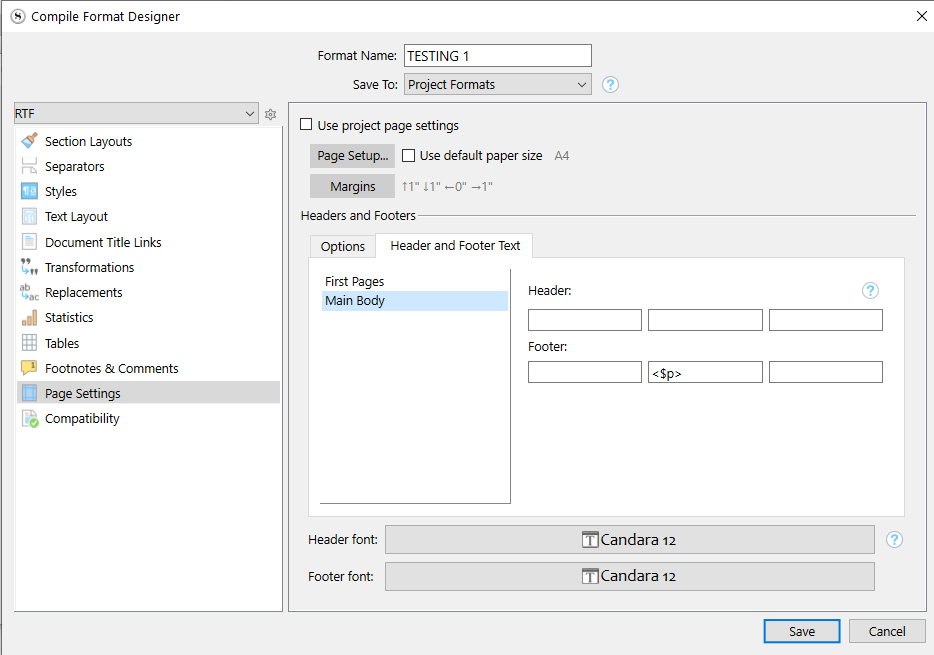Click the center footer field containing <$p>
Image resolution: width=934 pixels, height=655 pixels.
705,373
